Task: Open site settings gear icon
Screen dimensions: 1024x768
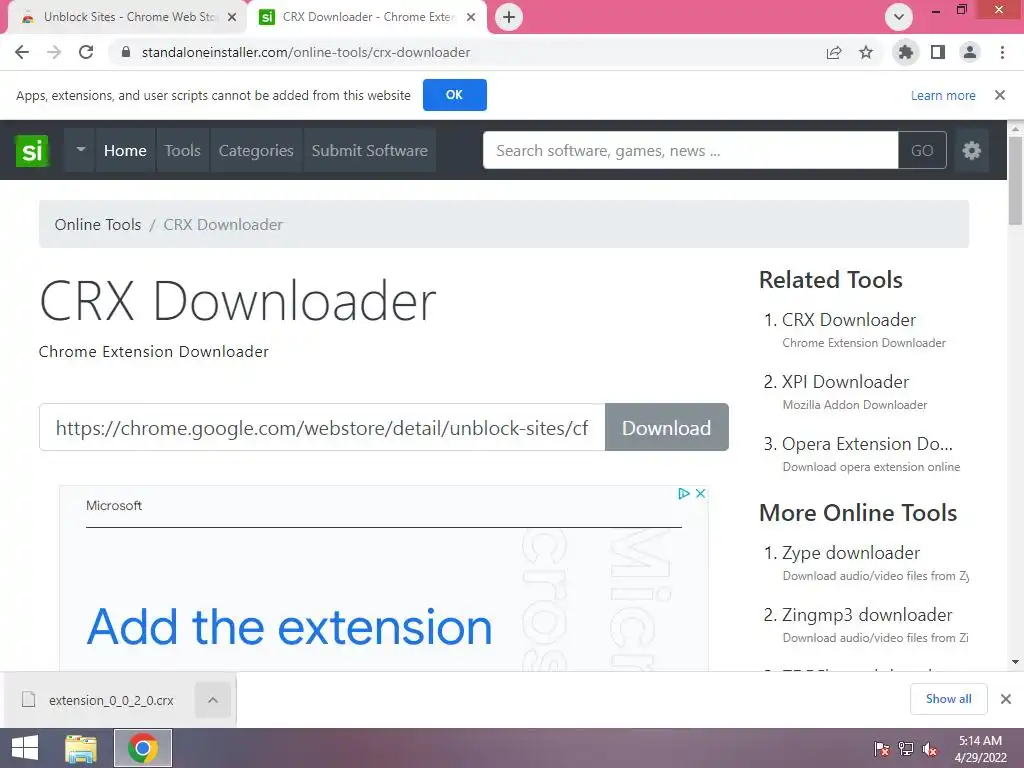Action: [972, 150]
